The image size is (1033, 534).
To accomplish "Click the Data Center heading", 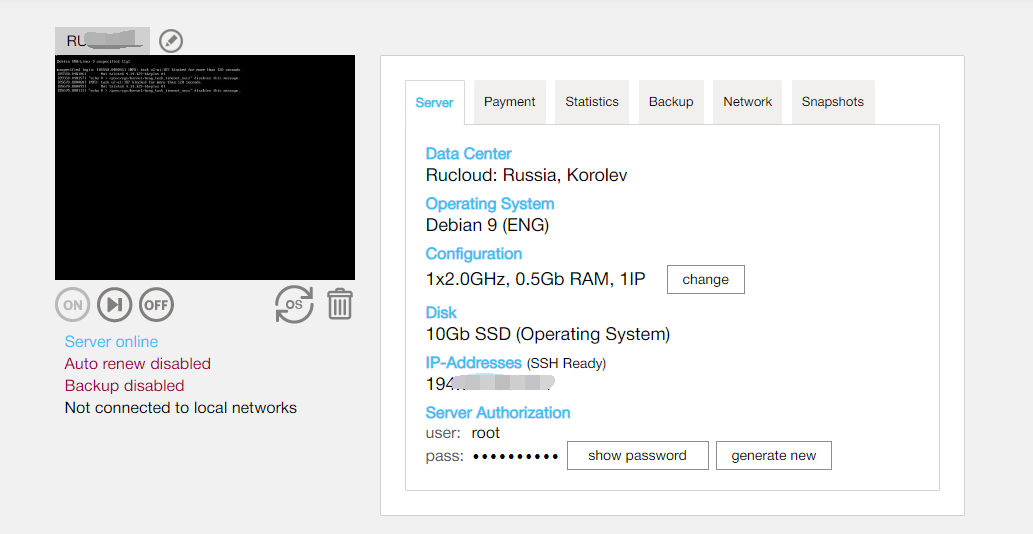I will click(468, 153).
